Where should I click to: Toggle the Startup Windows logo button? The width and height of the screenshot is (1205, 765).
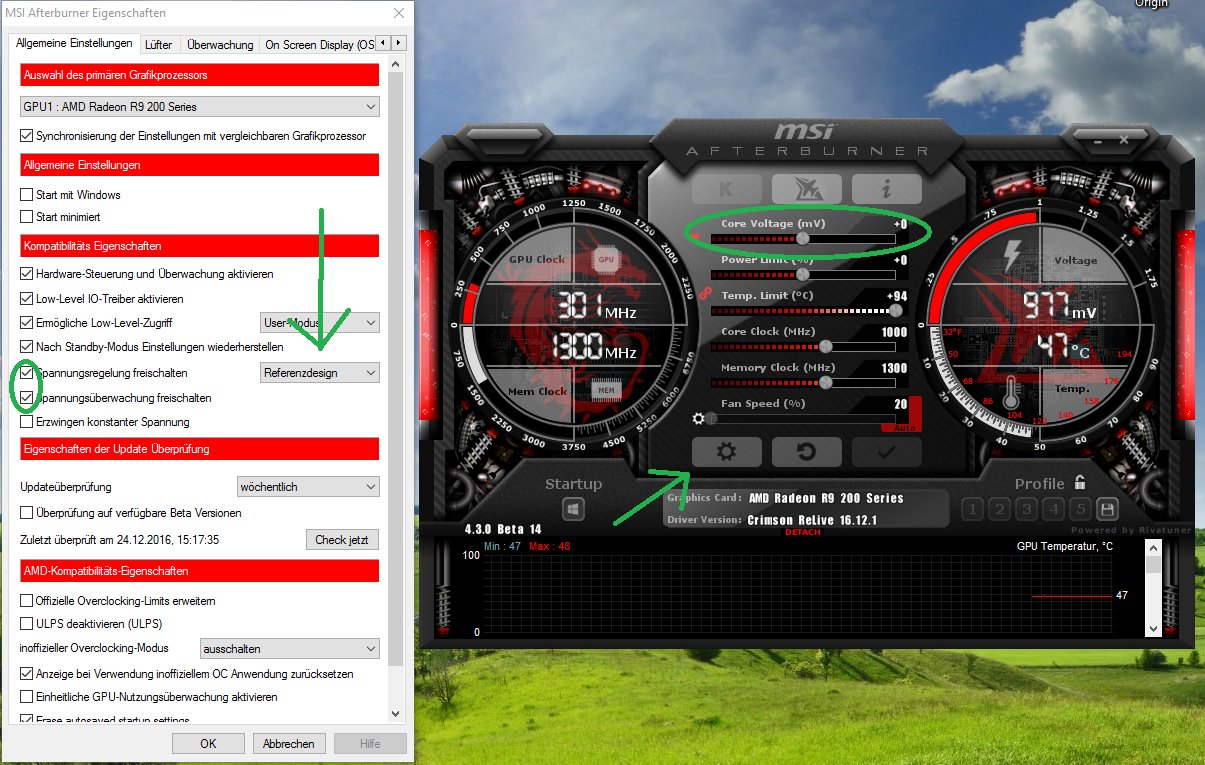point(573,510)
